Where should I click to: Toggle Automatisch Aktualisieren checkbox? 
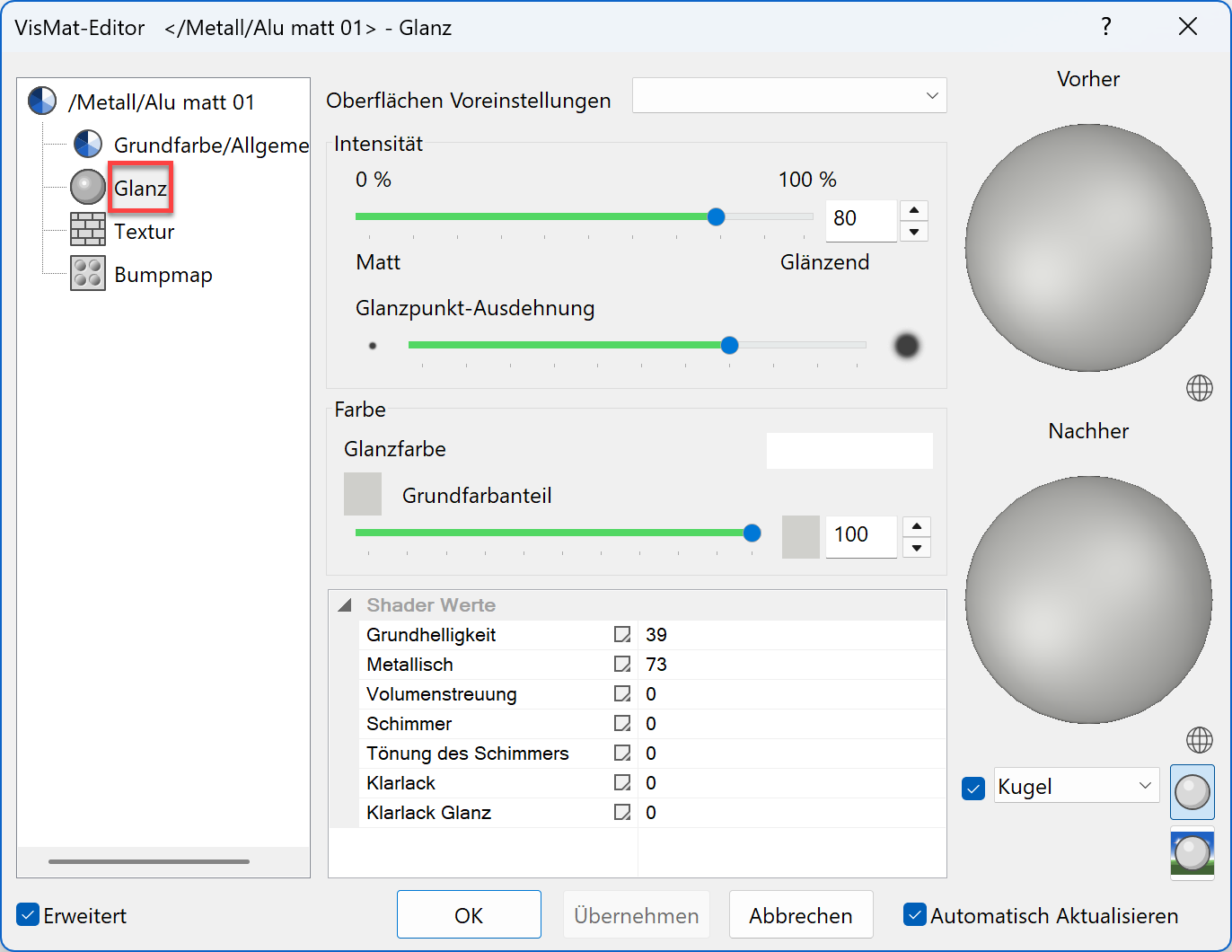(x=914, y=915)
